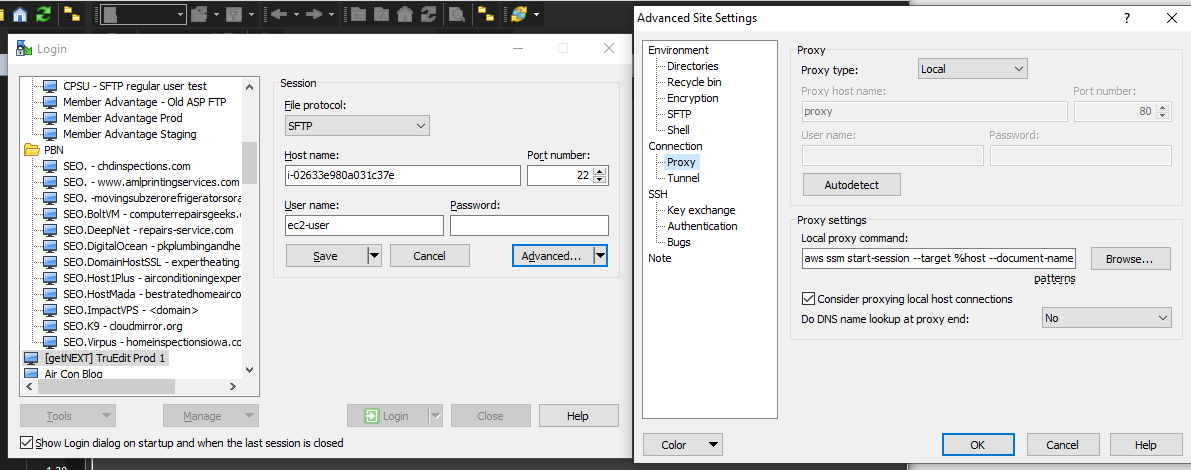Open the Authentication settings page
Screen dimensions: 1191x470
[702, 226]
